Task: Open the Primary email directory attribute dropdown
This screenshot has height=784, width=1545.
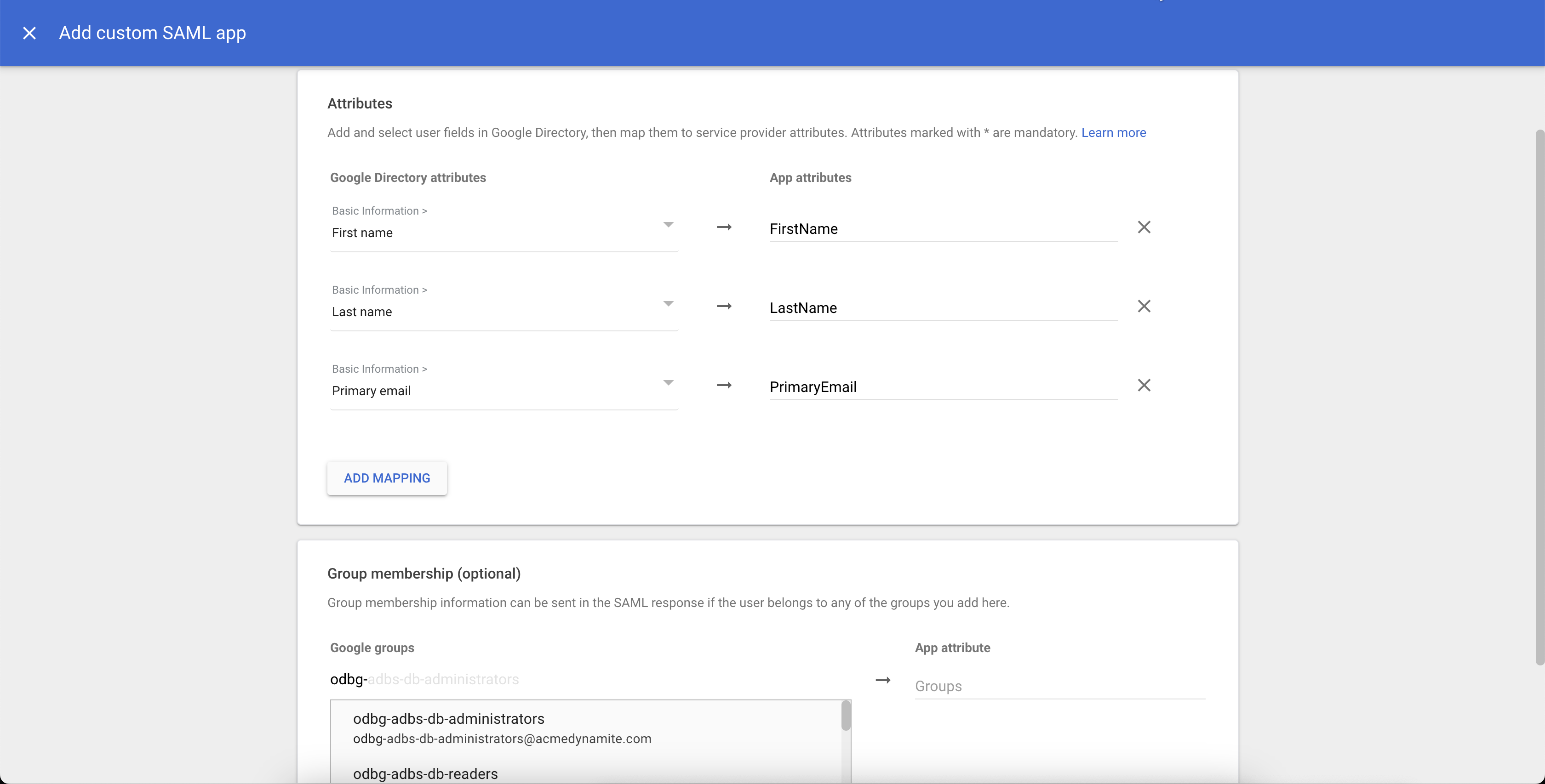Action: tap(668, 383)
